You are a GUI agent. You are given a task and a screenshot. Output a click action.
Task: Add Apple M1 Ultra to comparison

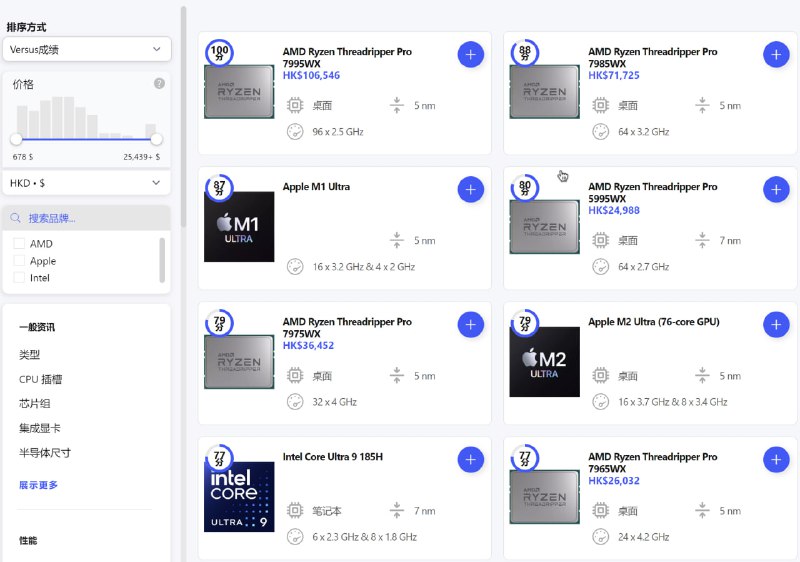click(471, 189)
